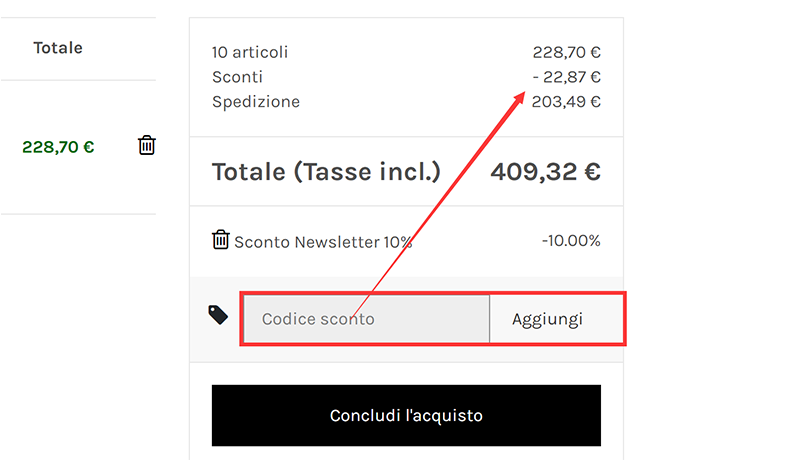Select the - 22,87 € discount amount
800x460 pixels.
(x=566, y=77)
